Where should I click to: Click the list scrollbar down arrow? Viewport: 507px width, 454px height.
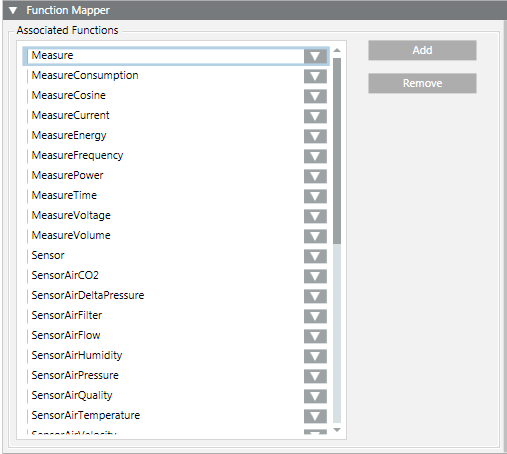(x=337, y=430)
